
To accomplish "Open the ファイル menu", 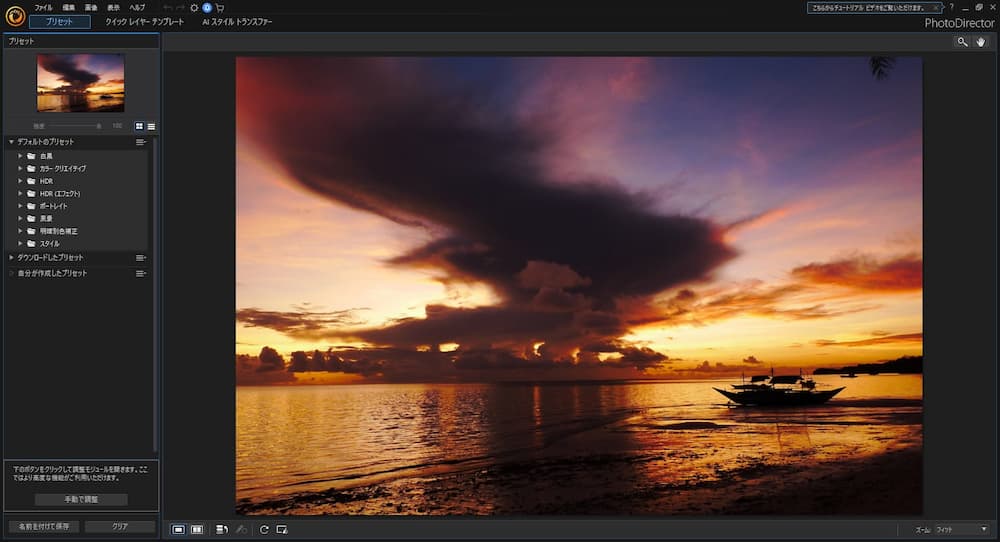I will (x=43, y=8).
